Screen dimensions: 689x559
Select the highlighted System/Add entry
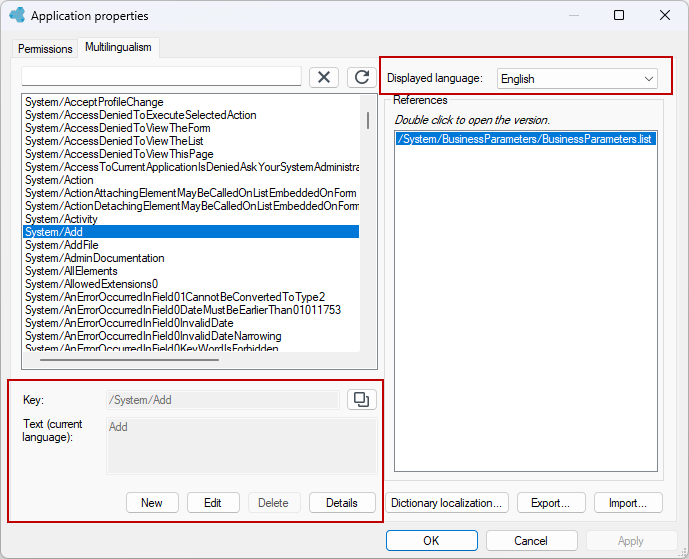[191, 232]
